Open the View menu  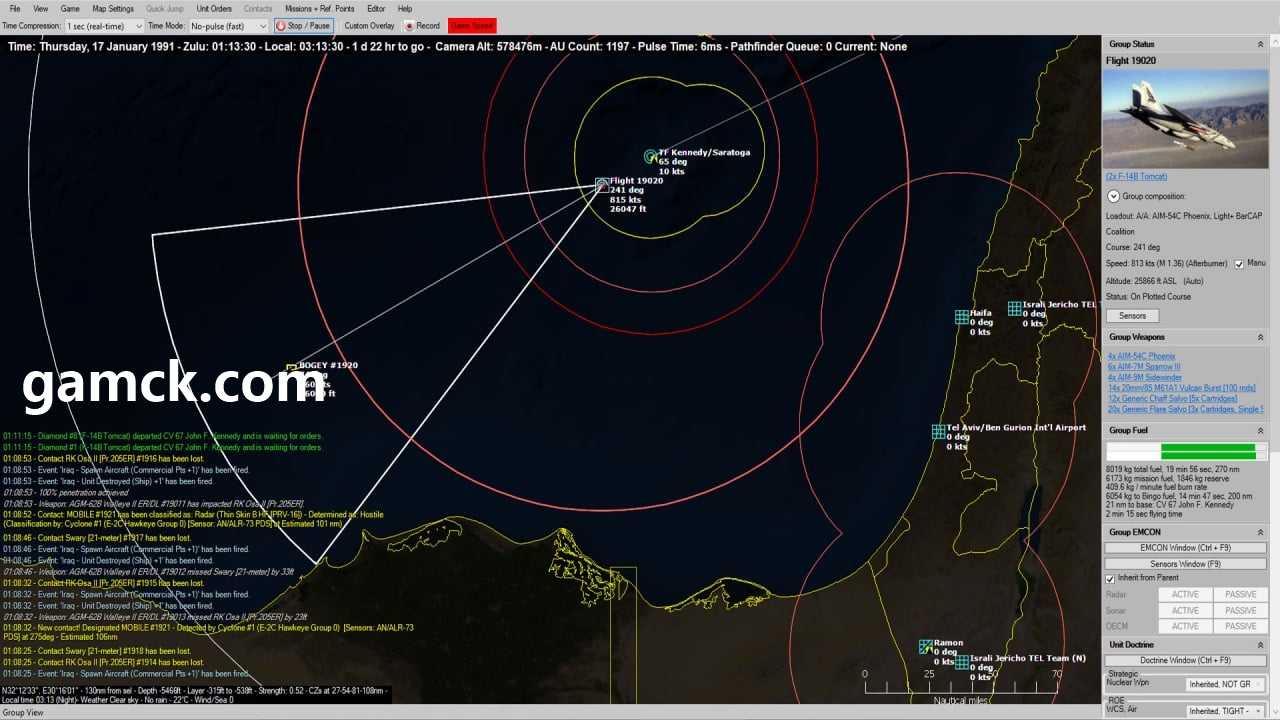(40, 9)
